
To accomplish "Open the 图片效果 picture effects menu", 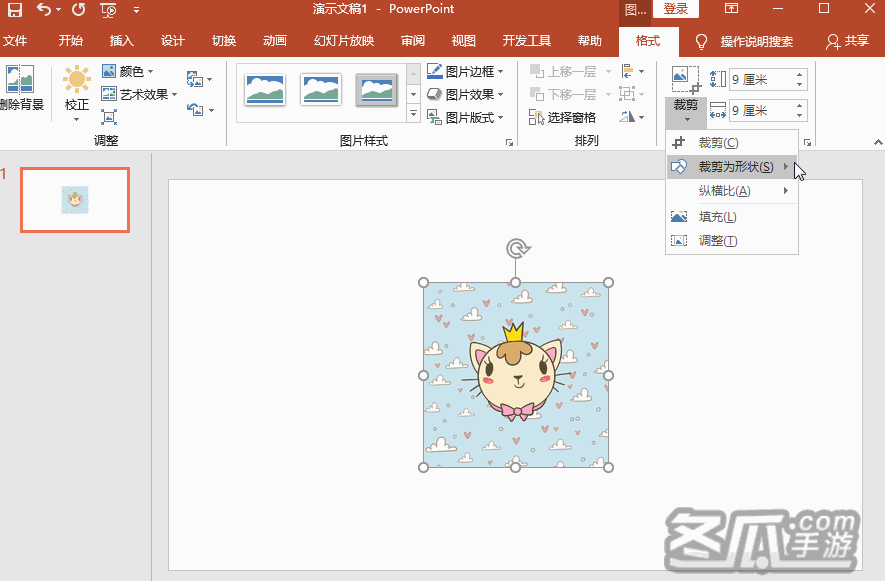I will point(465,94).
